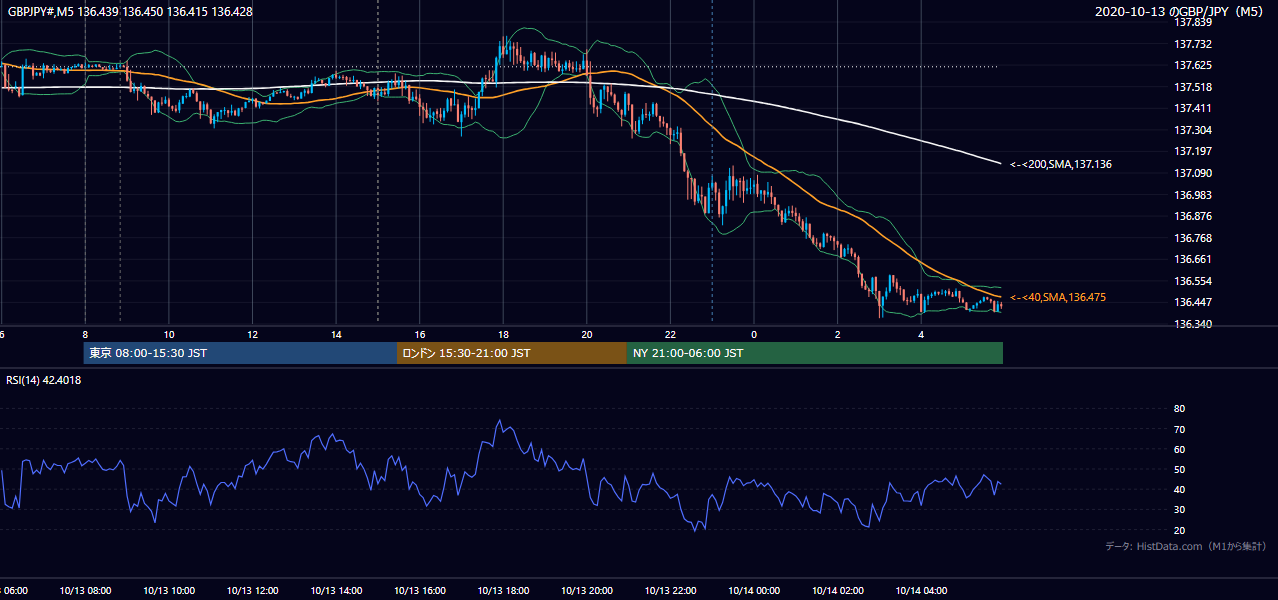Image resolution: width=1278 pixels, height=600 pixels.
Task: Click price level 137.518 on axis
Action: pyautogui.click(x=1193, y=87)
